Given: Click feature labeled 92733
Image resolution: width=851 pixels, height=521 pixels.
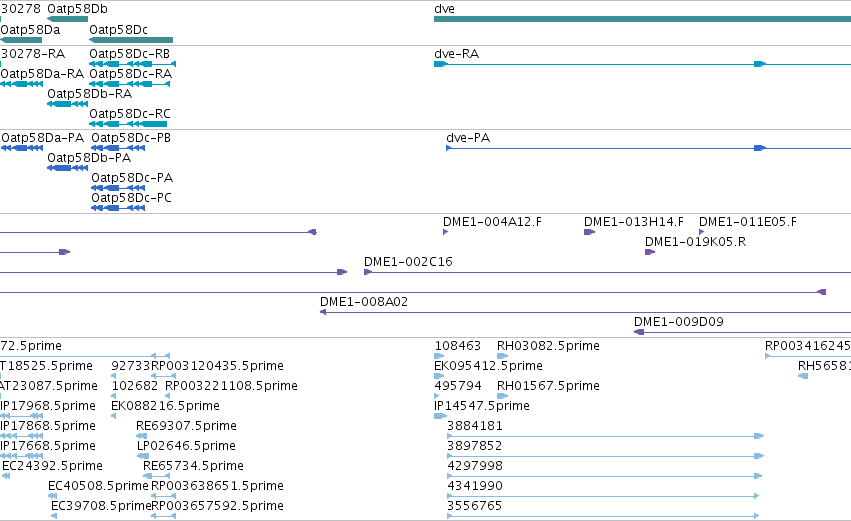Looking at the screenshot, I should click(131, 366).
